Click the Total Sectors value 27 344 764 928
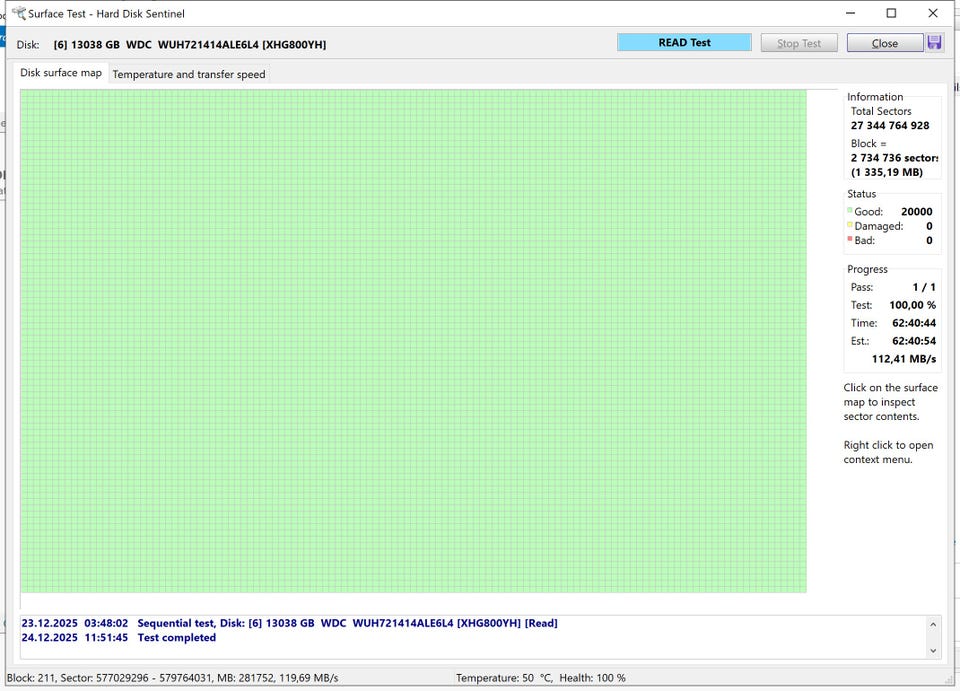The image size is (960, 691). click(x=890, y=125)
